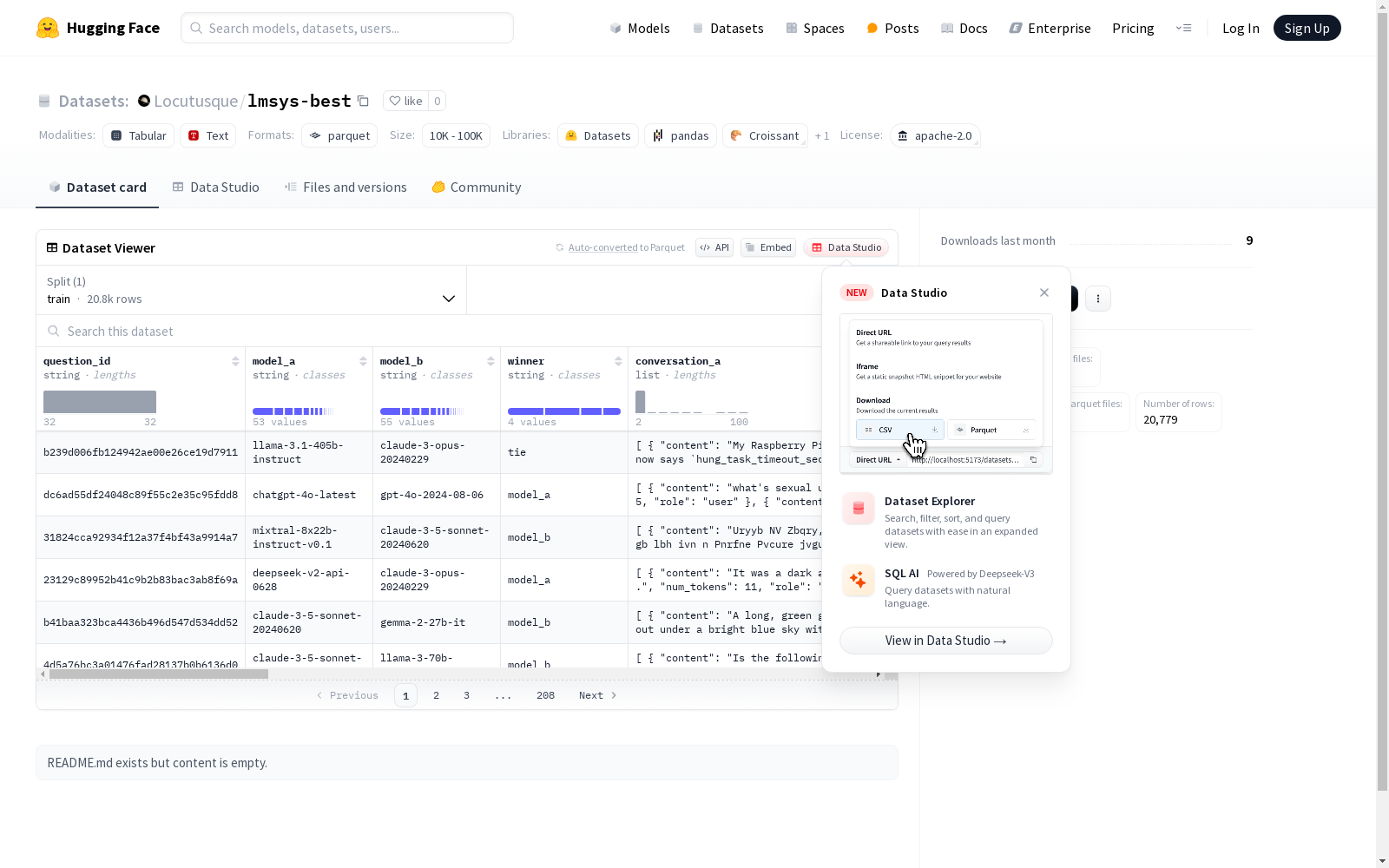The image size is (1389, 868).
Task: Click the table horizontal scrollbar thumb
Action: pyautogui.click(x=159, y=674)
